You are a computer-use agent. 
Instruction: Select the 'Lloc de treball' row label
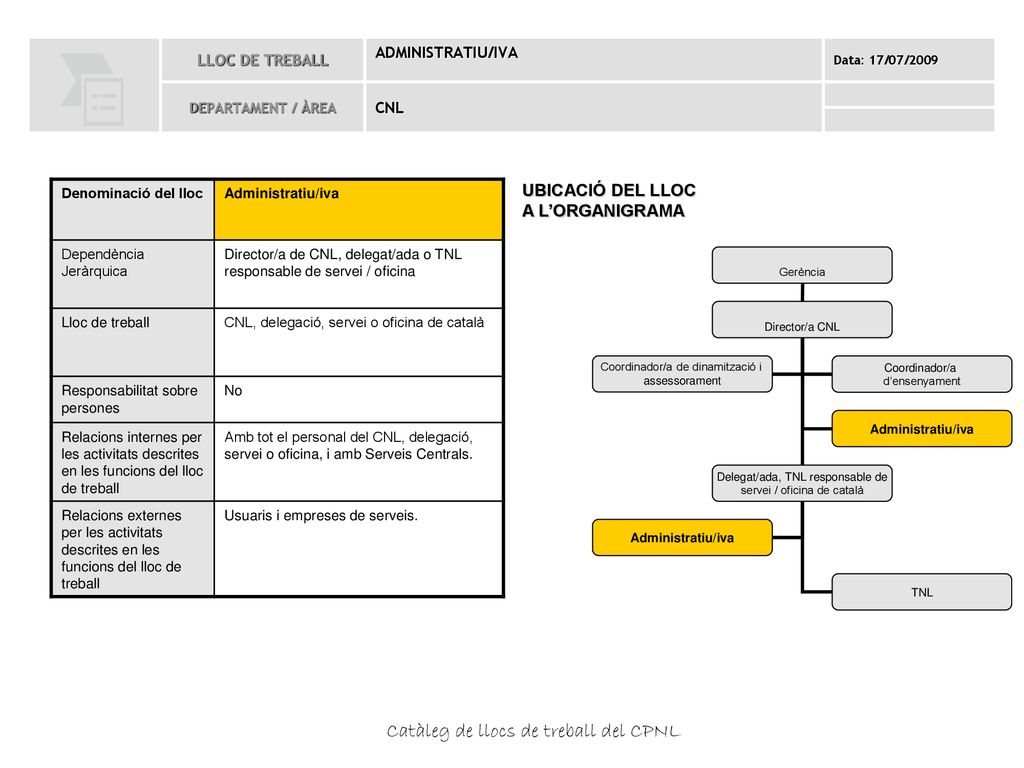tap(133, 342)
